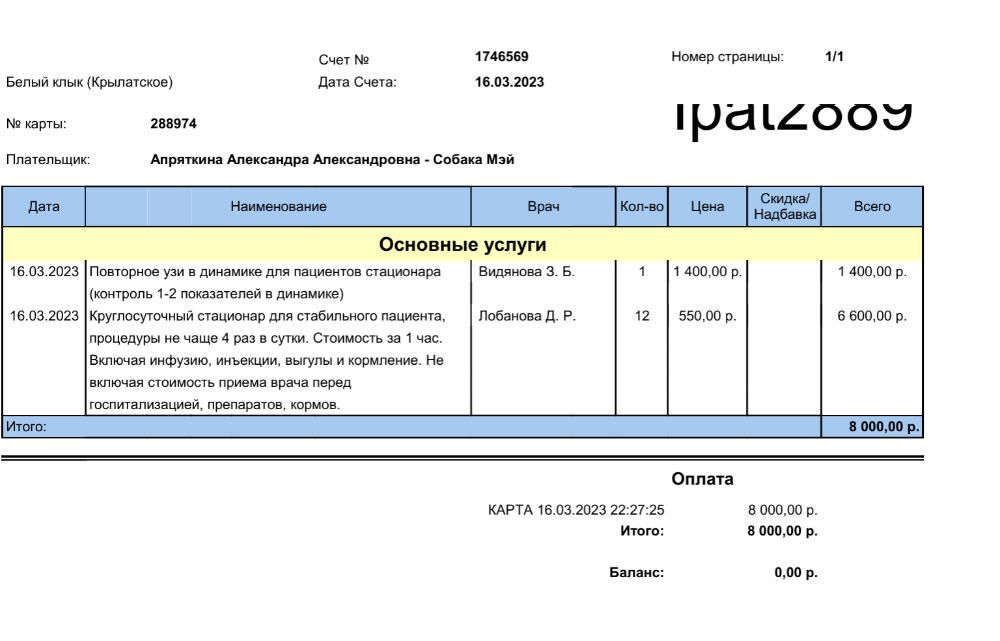The width and height of the screenshot is (1000, 641).
Task: Click the КАРТА 16.03.2023 22:27:25 payment entry
Action: click(576, 510)
